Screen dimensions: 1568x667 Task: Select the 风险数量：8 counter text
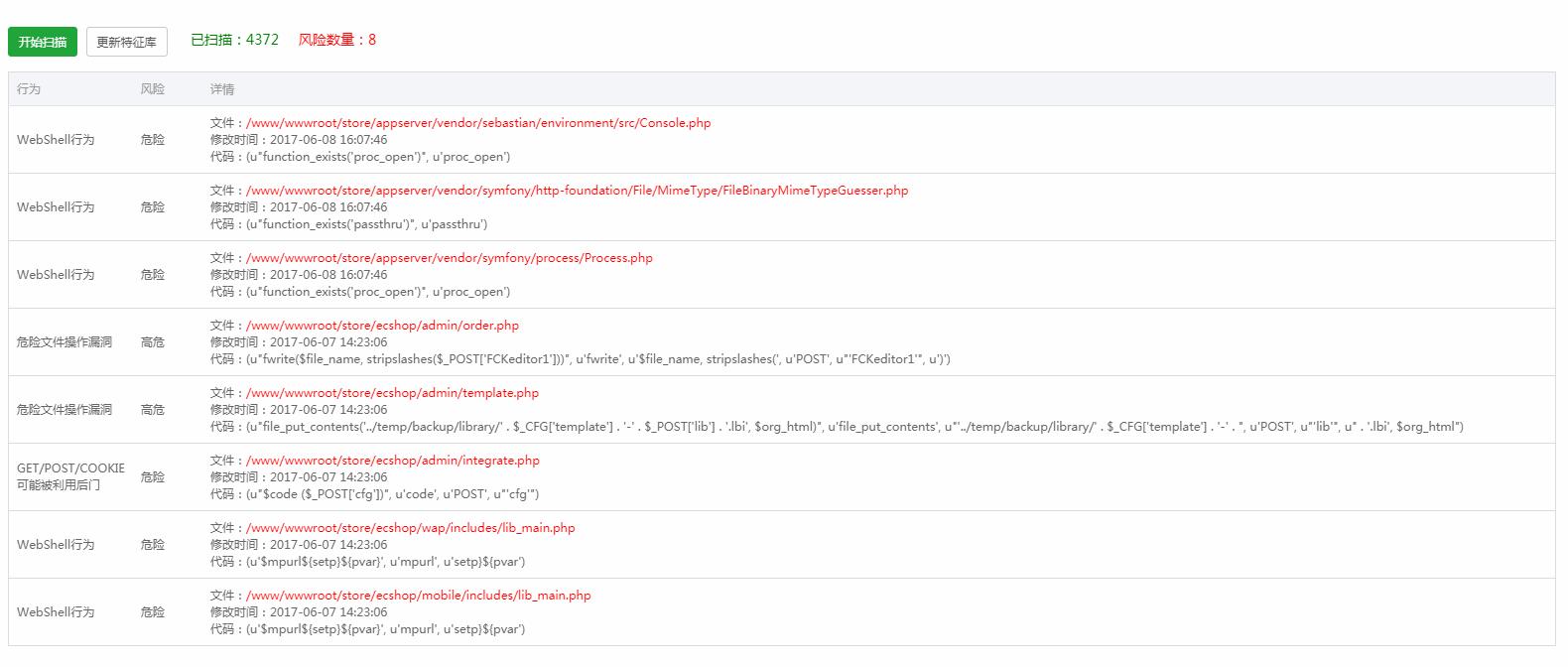coord(337,40)
